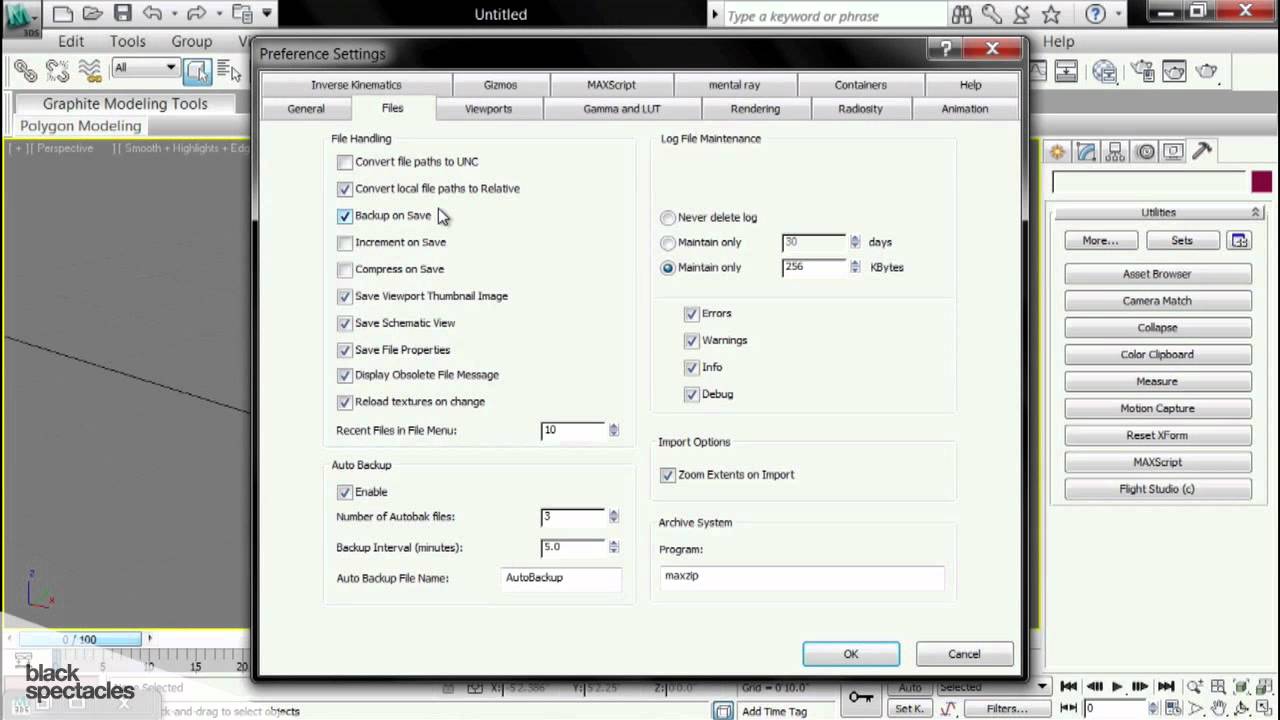The image size is (1280, 720).
Task: Click OK in Preference Settings
Action: click(851, 654)
